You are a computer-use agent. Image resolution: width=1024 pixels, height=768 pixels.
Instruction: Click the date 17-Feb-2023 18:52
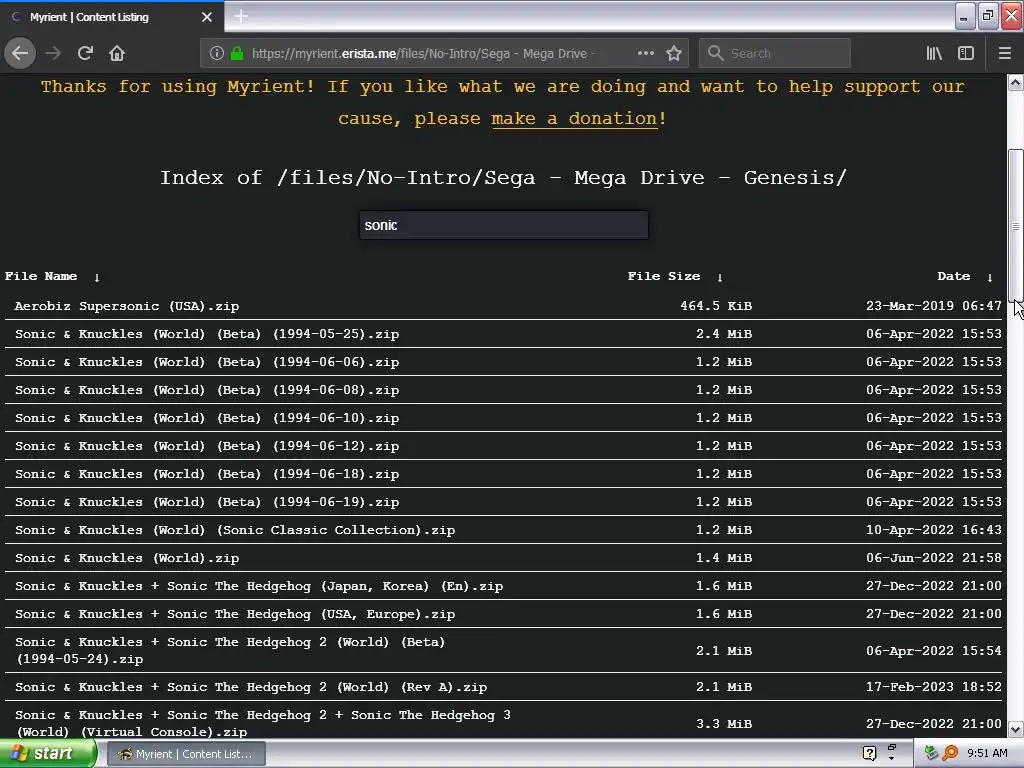[x=933, y=688]
